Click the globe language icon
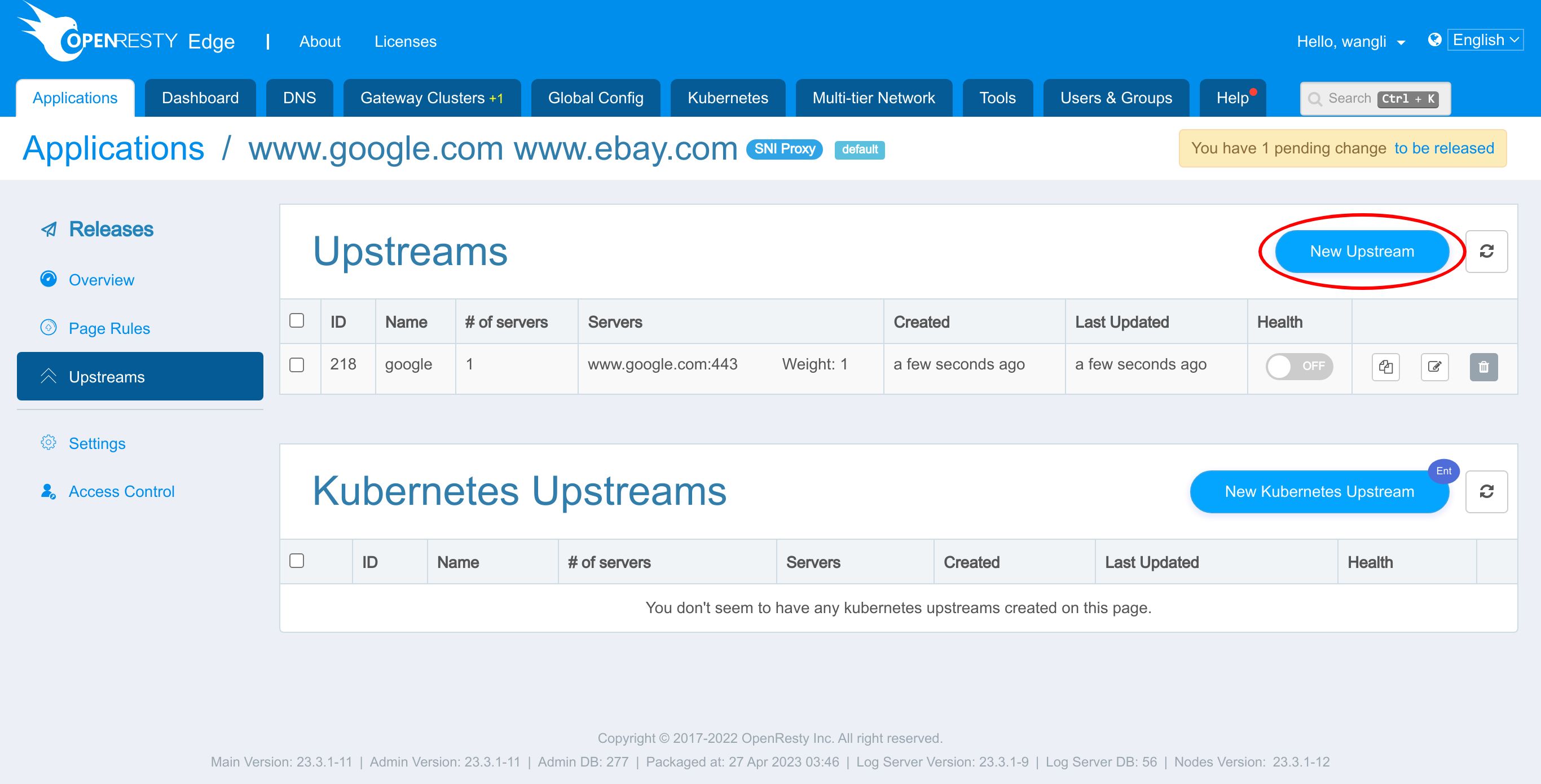Screen dimensions: 1541x784 click(x=1434, y=39)
